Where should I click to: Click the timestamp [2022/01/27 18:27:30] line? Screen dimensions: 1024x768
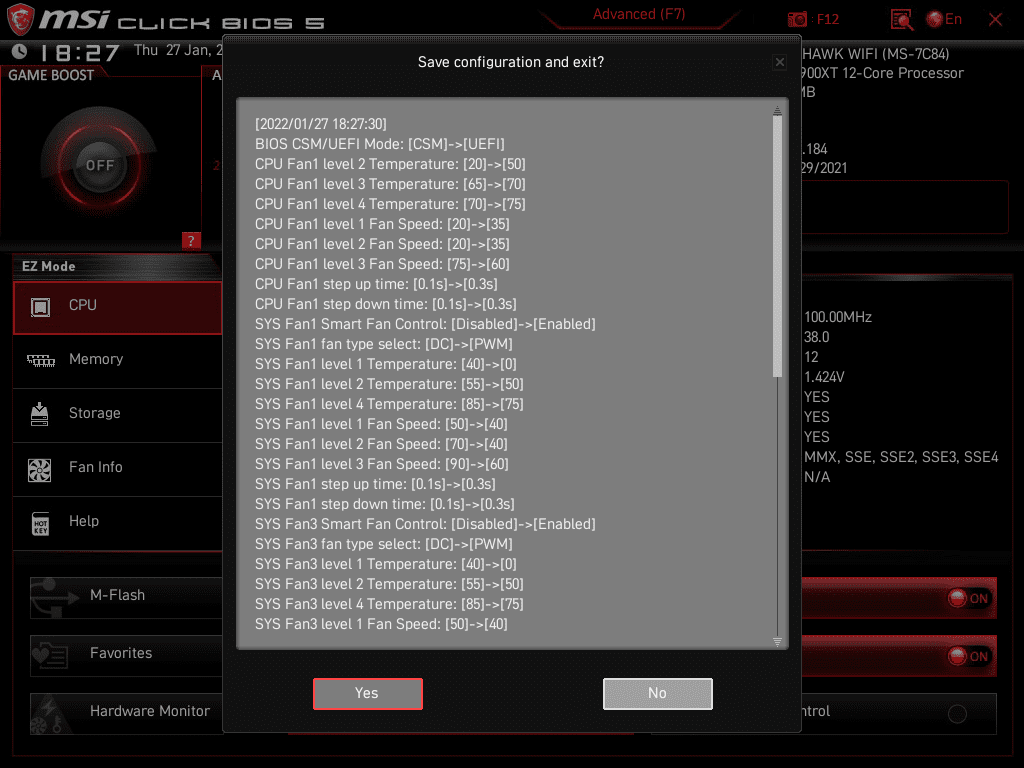321,124
